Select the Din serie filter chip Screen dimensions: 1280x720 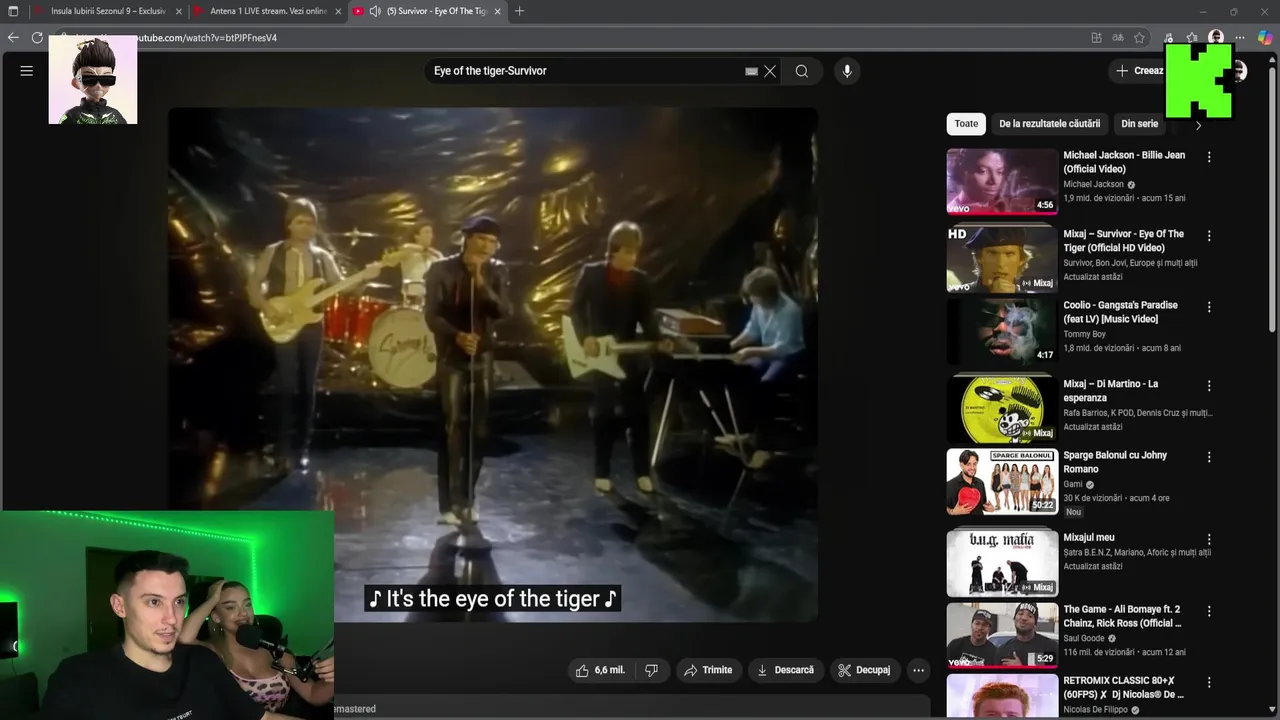1139,124
